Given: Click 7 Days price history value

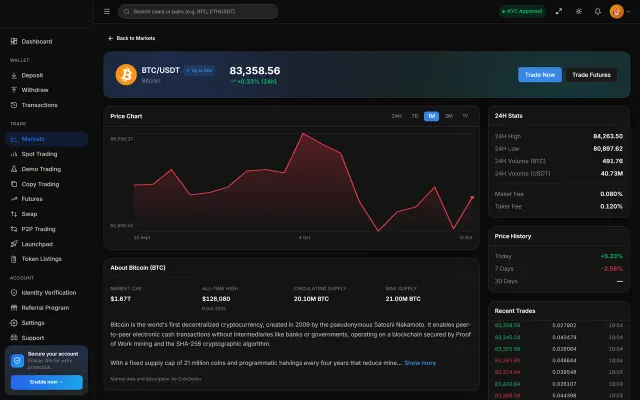Looking at the screenshot, I should (612, 269).
